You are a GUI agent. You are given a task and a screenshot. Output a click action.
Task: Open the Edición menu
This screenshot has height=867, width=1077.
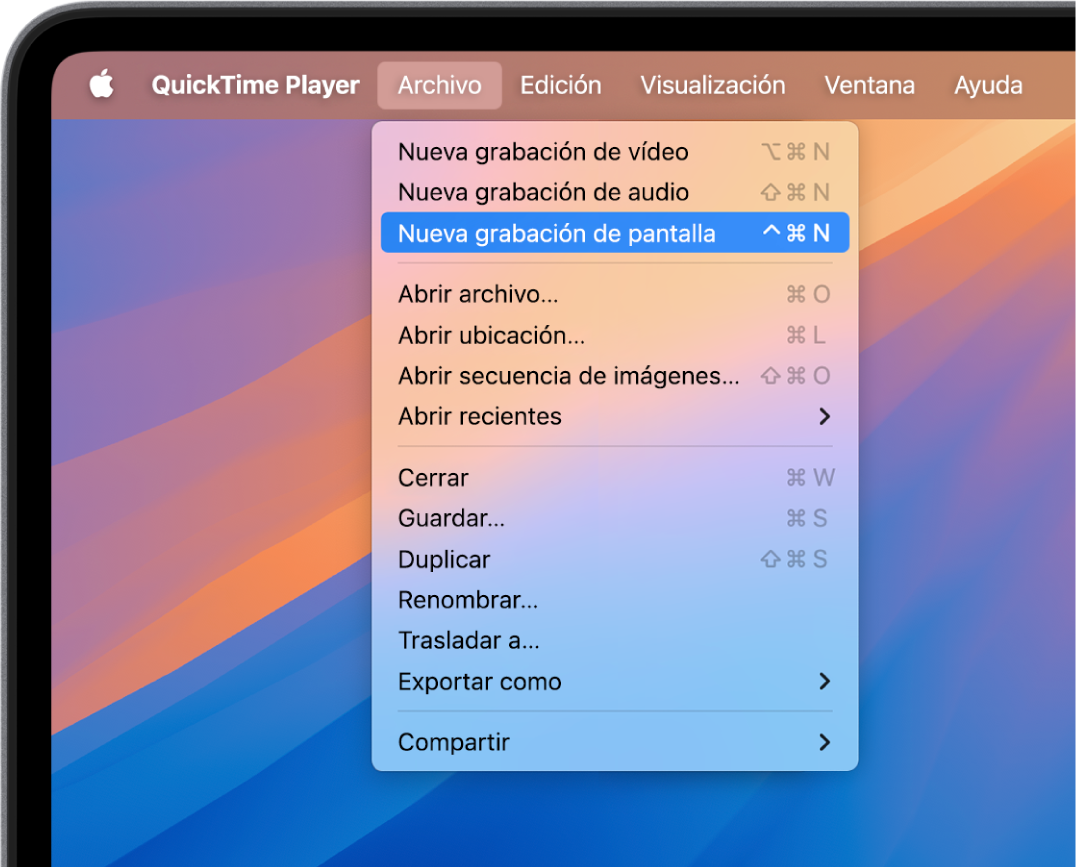(x=560, y=85)
